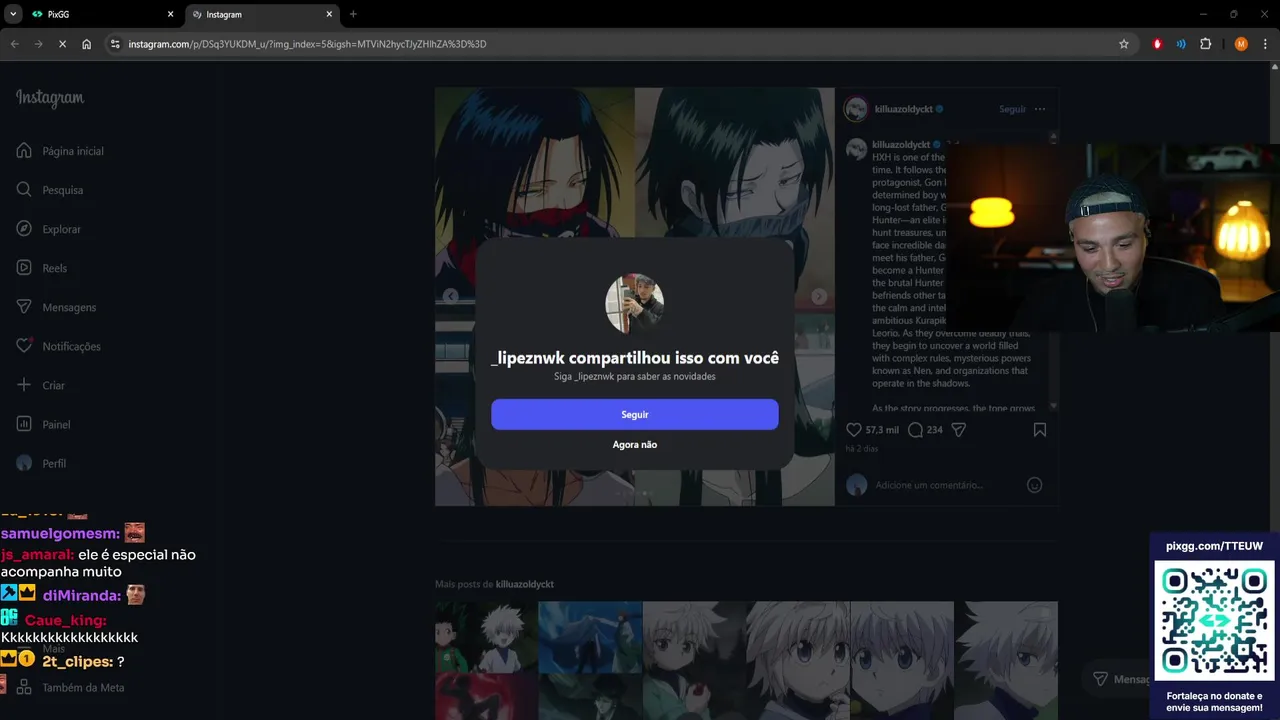Screen dimensions: 1280x720
Task: Click browser forward button
Action: (x=38, y=44)
